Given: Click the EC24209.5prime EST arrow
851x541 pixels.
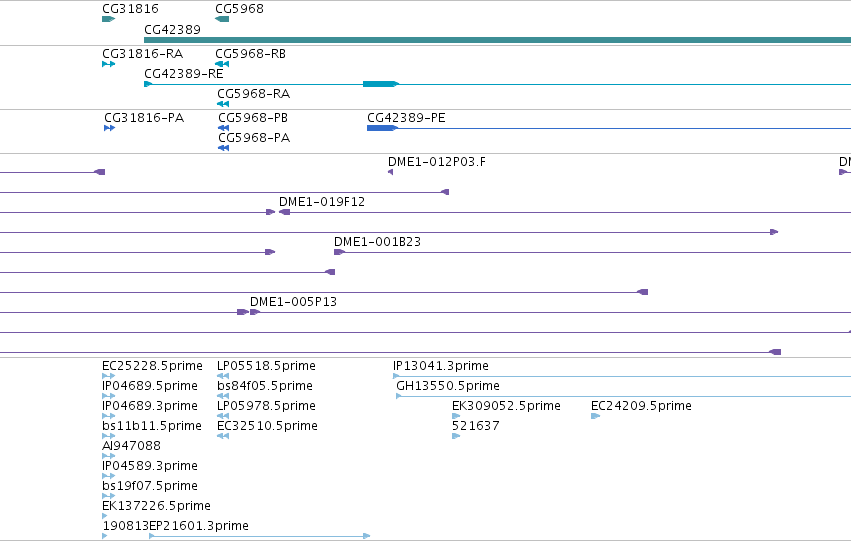Looking at the screenshot, I should 595,416.
